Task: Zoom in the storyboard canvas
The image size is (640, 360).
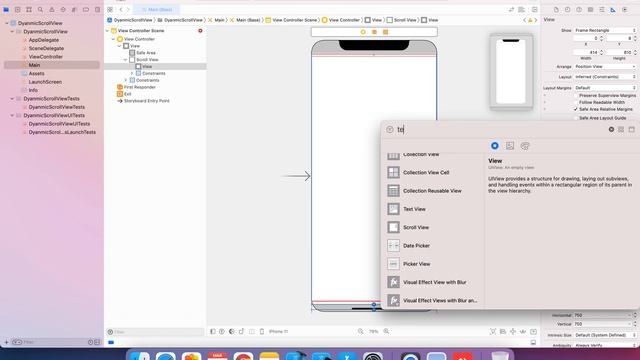Action: [386, 331]
